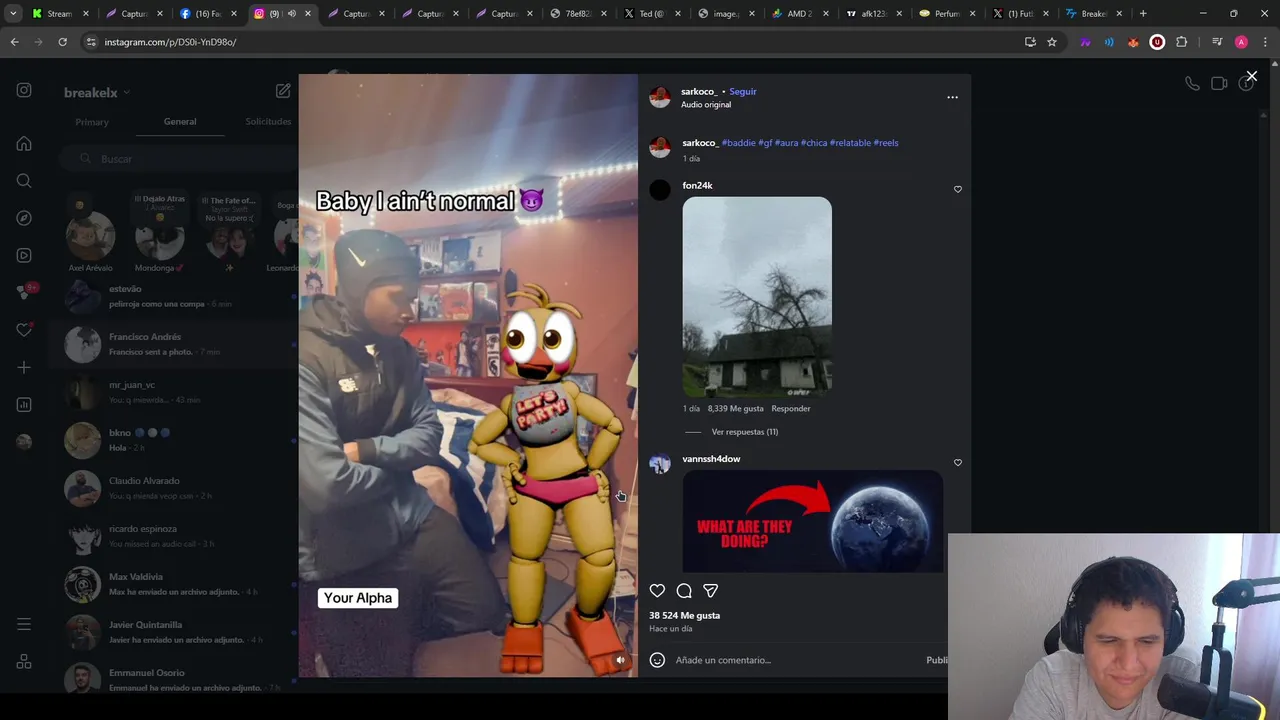Click the Instagram logo in sidebar
Image resolution: width=1280 pixels, height=720 pixels.
click(x=24, y=90)
